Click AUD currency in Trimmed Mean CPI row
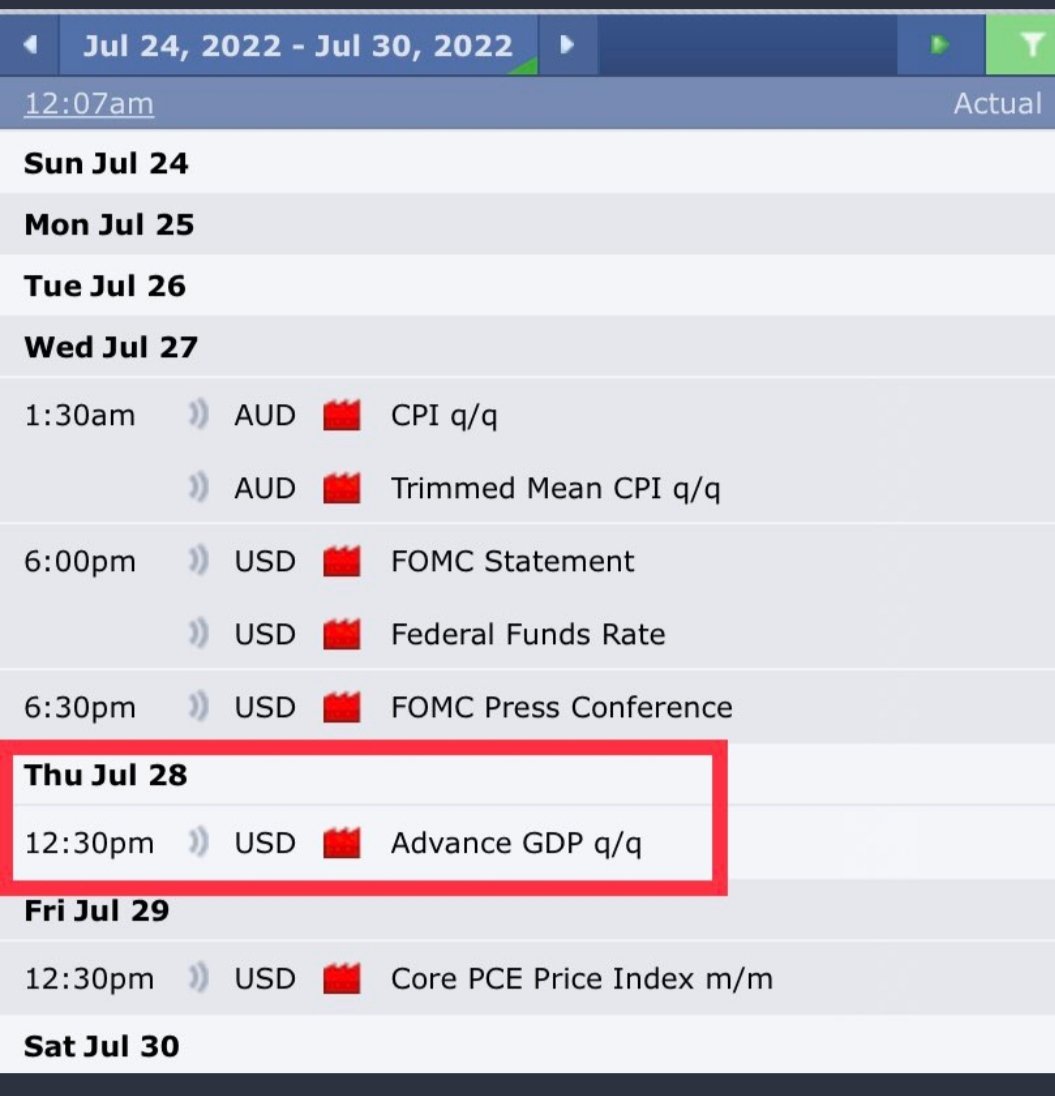This screenshot has width=1055, height=1096. point(265,488)
